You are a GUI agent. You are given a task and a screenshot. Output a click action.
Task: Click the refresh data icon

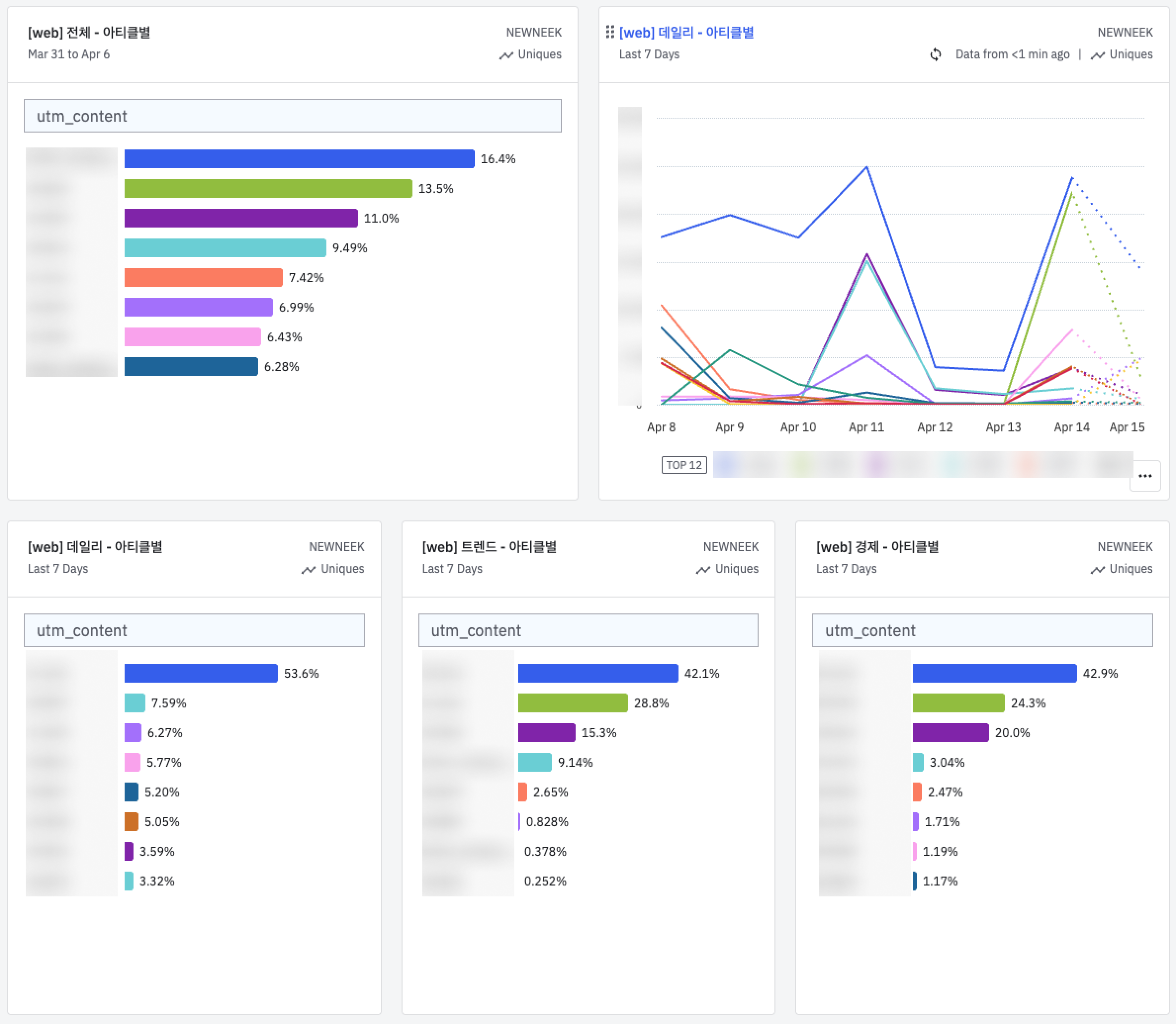coord(936,54)
